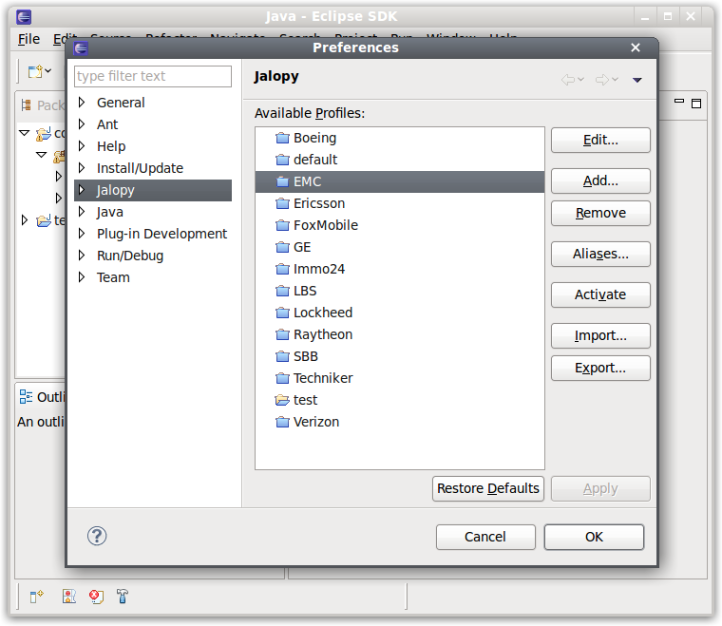Image resolution: width=722 pixels, height=626 pixels.
Task: Click the Package Explorer tab icon
Action: pyautogui.click(x=27, y=105)
